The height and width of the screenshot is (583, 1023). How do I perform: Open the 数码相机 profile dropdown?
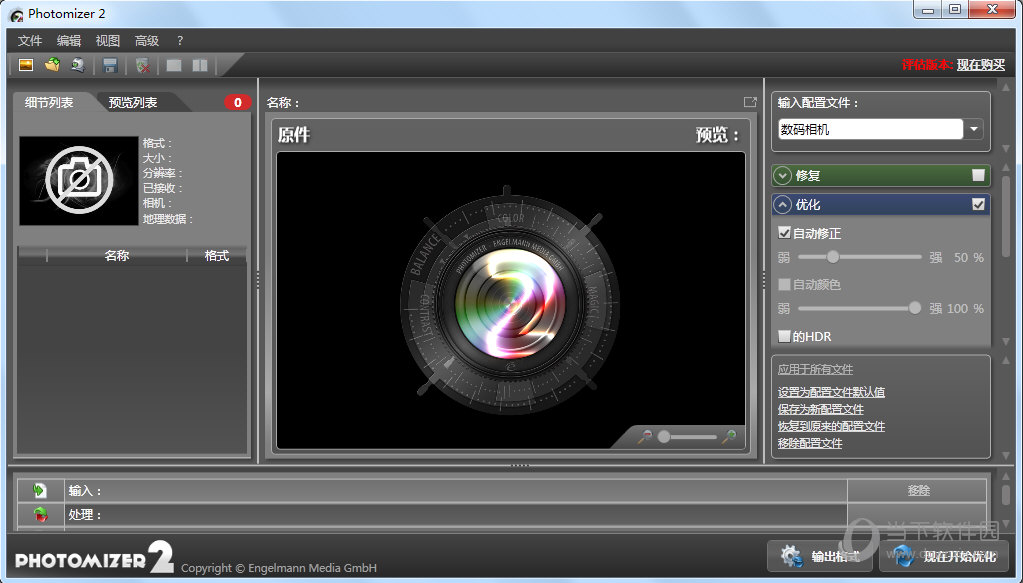(x=974, y=129)
